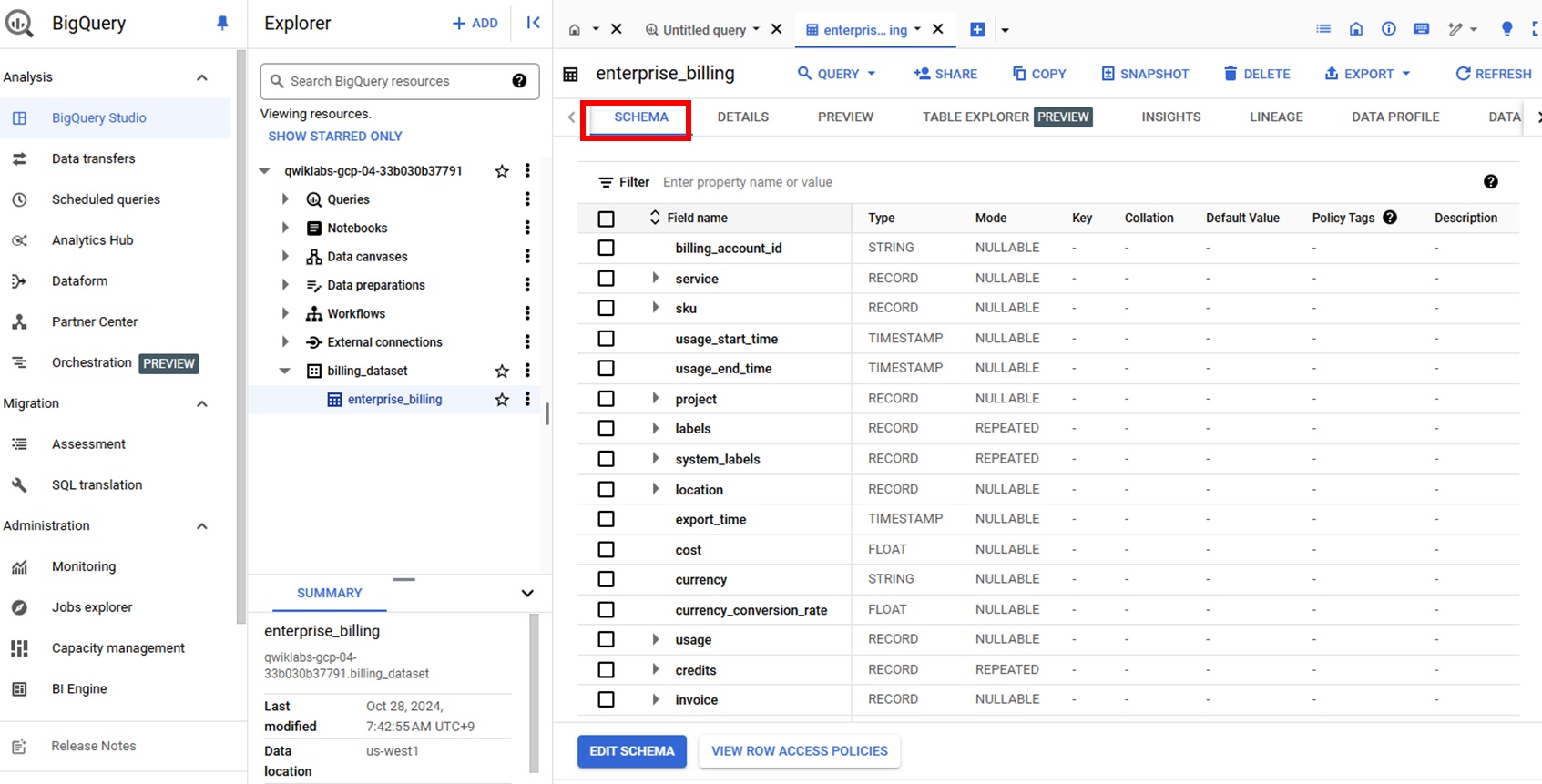Viewport: 1542px width, 784px height.
Task: Collapse the Administration section
Action: pos(202,526)
